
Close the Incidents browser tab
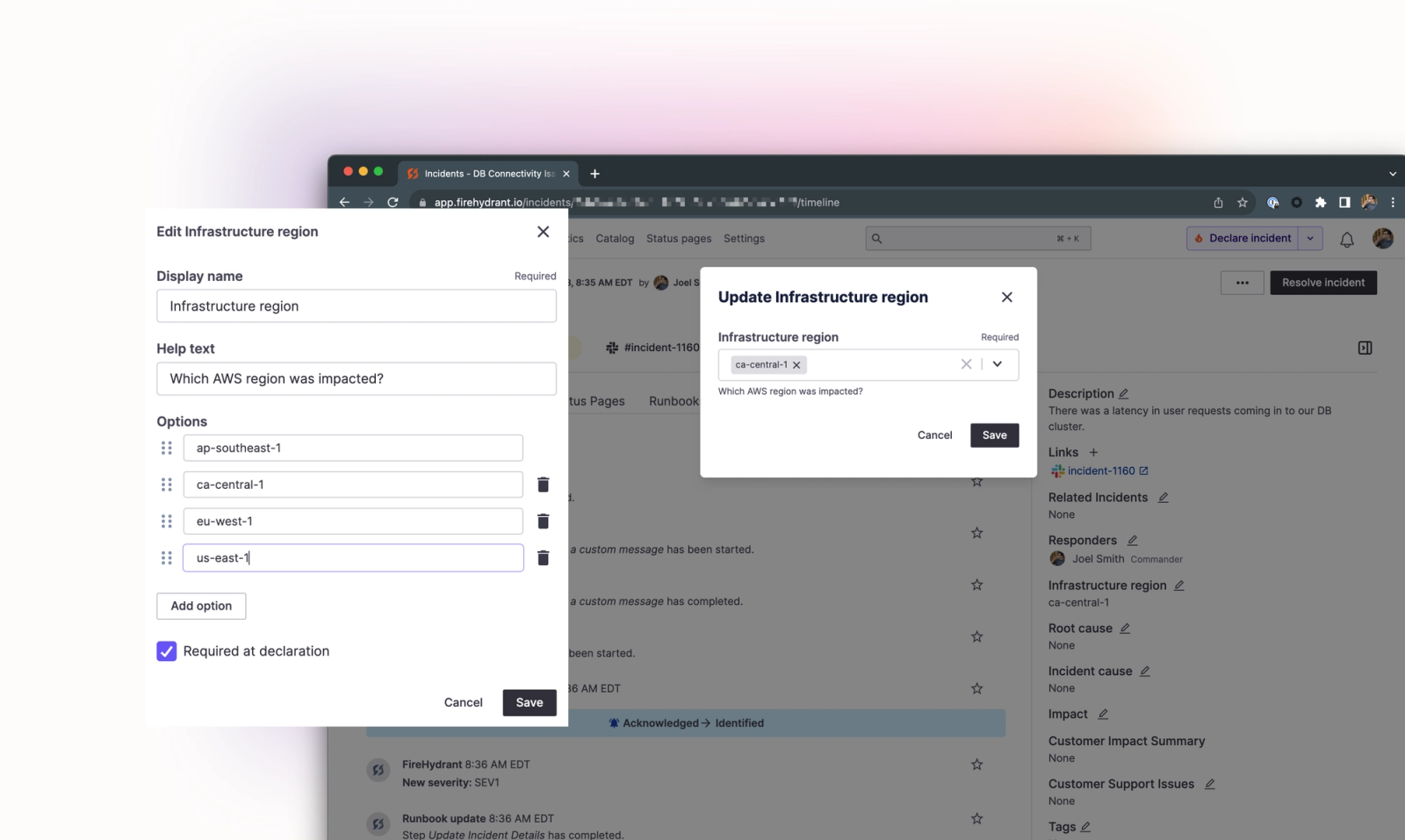pyautogui.click(x=566, y=174)
